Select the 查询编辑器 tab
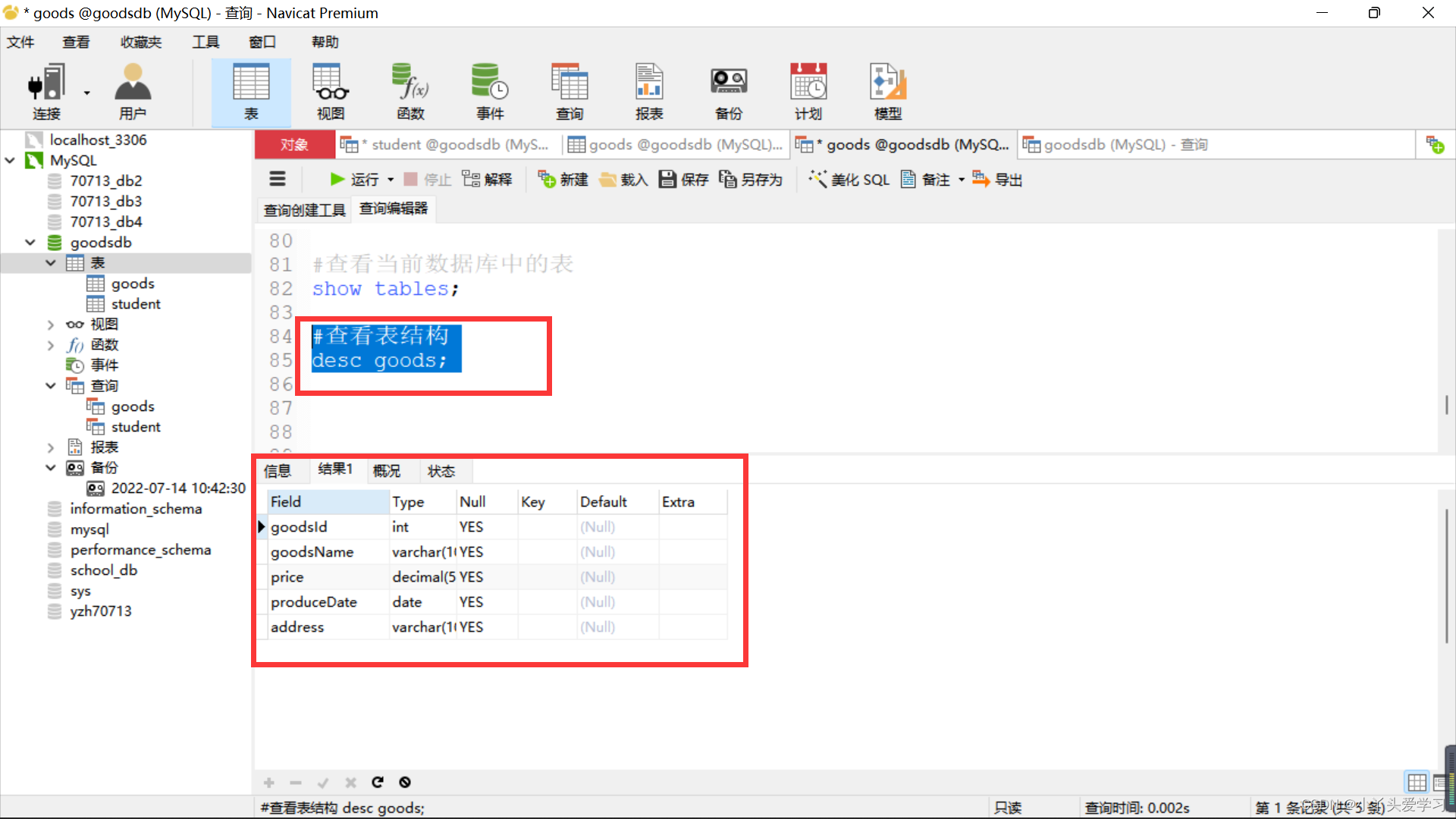 click(x=394, y=209)
